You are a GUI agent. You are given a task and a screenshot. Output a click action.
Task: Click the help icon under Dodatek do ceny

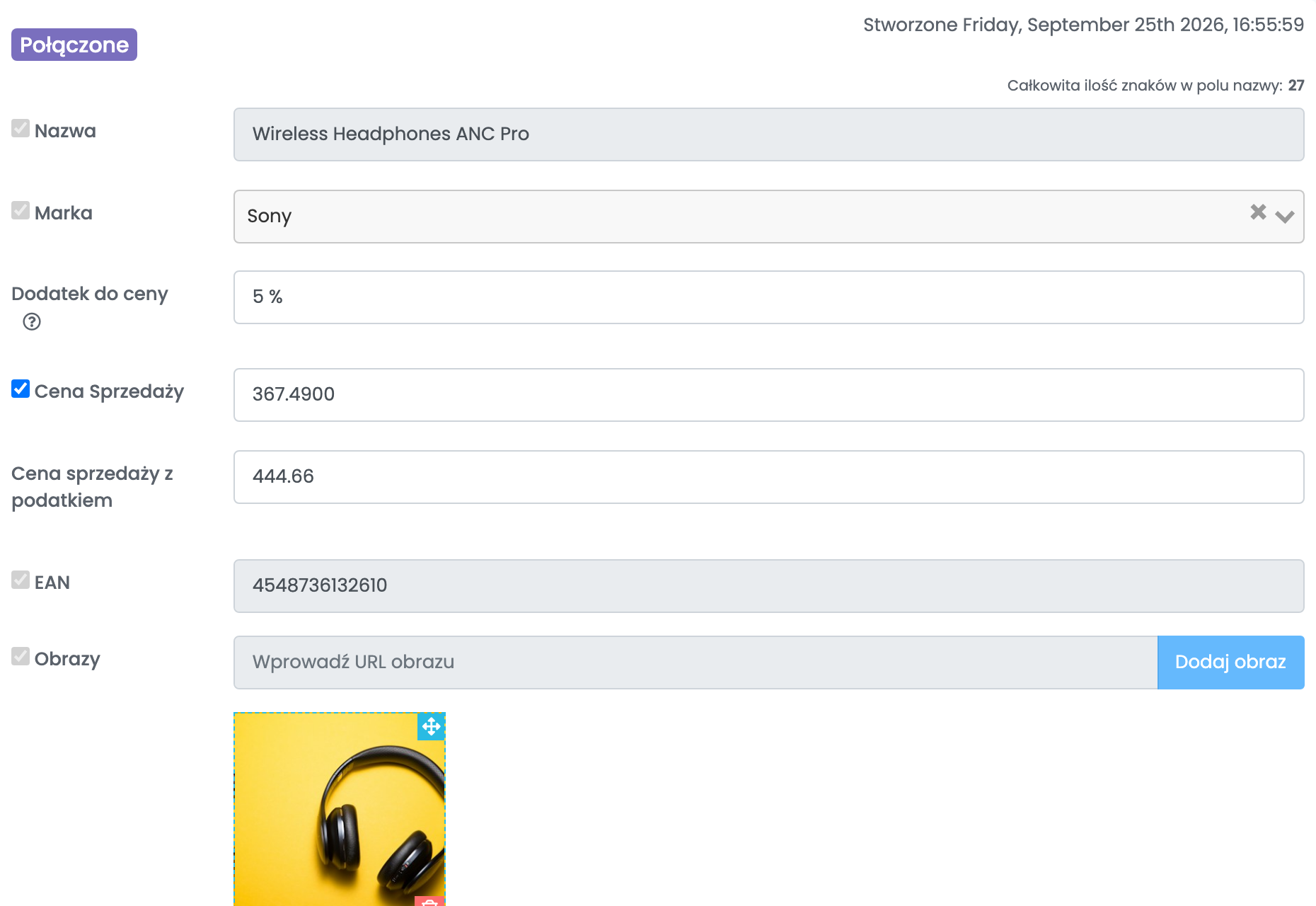point(32,322)
